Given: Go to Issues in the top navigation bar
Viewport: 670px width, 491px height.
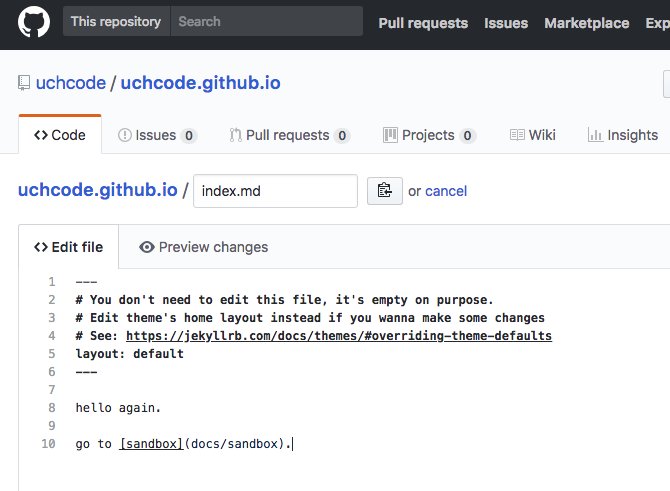Looking at the screenshot, I should tap(506, 23).
